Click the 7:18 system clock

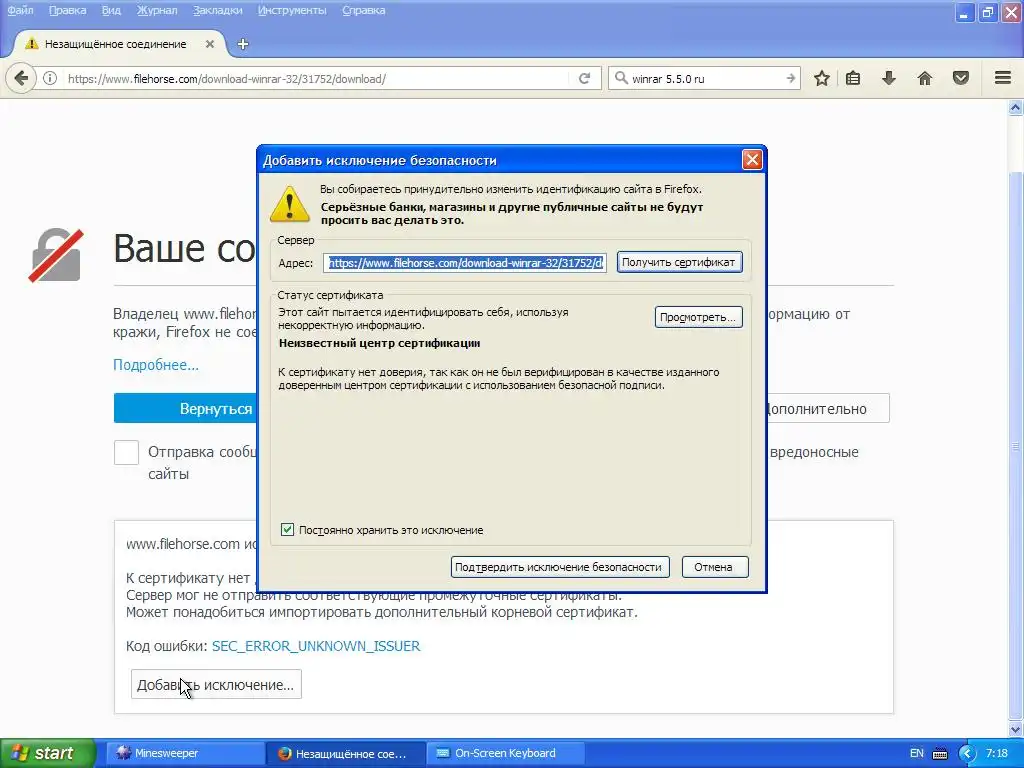click(997, 753)
